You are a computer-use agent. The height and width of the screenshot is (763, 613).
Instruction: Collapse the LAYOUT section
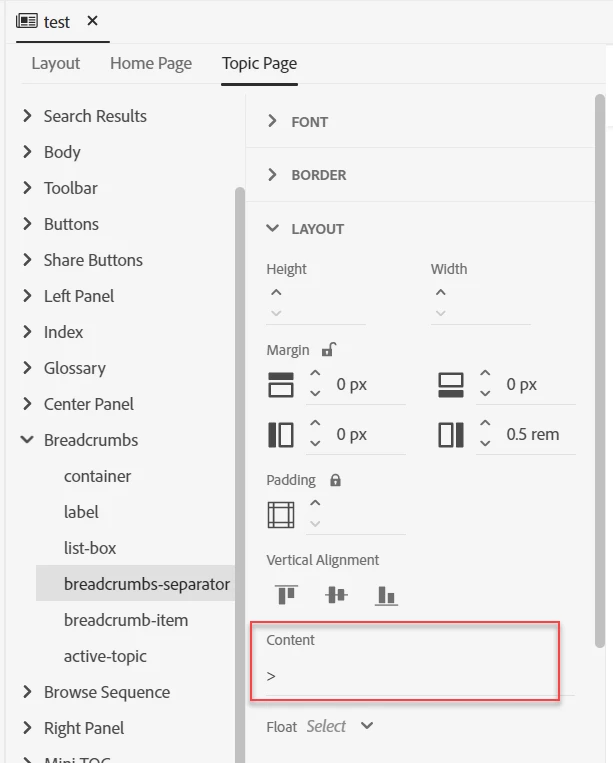[272, 228]
